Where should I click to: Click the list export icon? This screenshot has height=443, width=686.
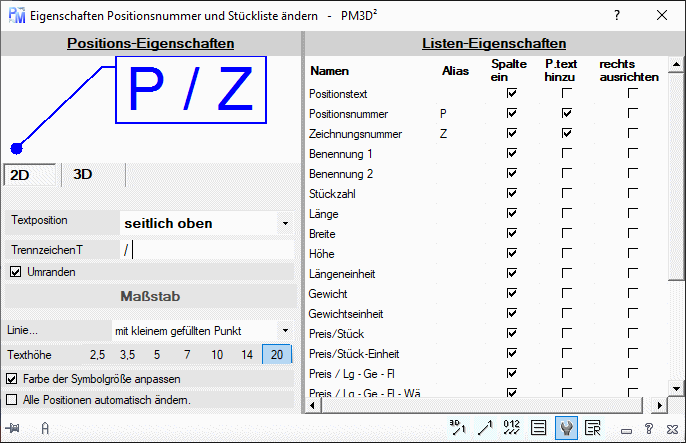coord(592,428)
